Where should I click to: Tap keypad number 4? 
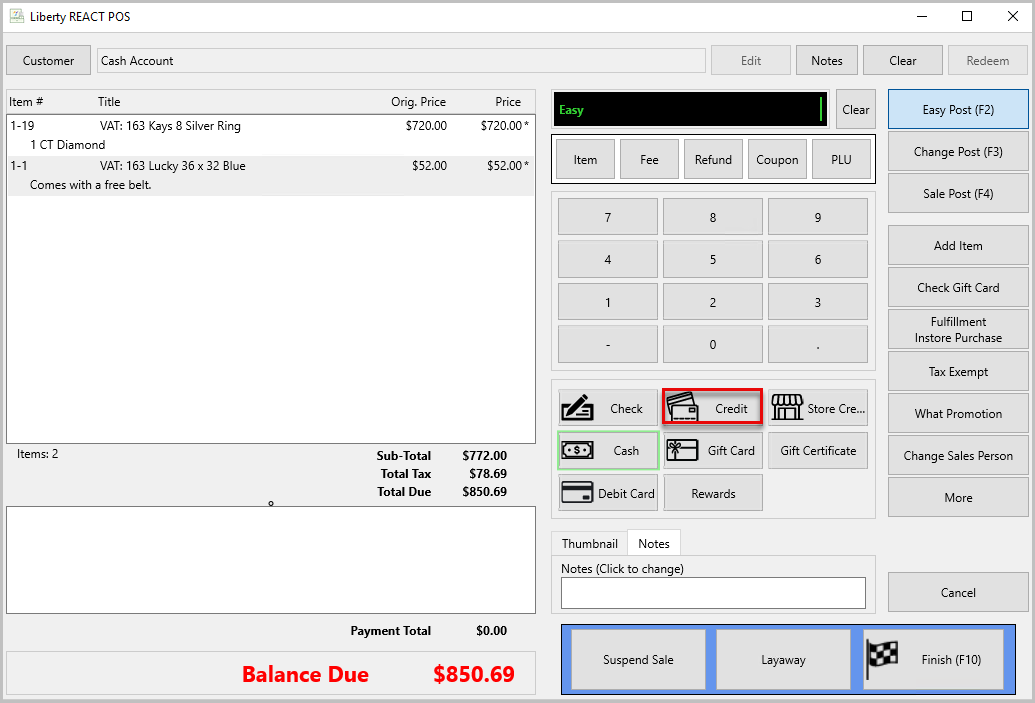coord(608,259)
